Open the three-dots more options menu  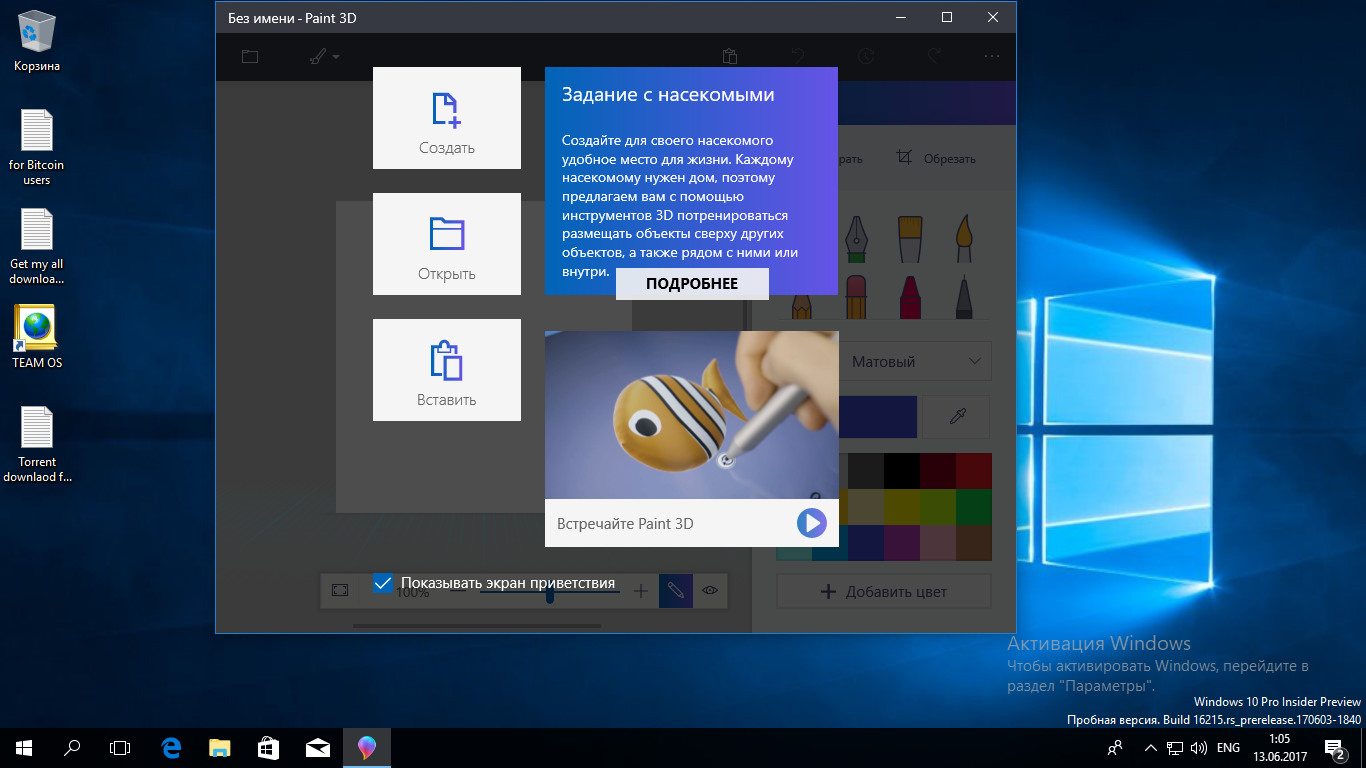[x=992, y=57]
